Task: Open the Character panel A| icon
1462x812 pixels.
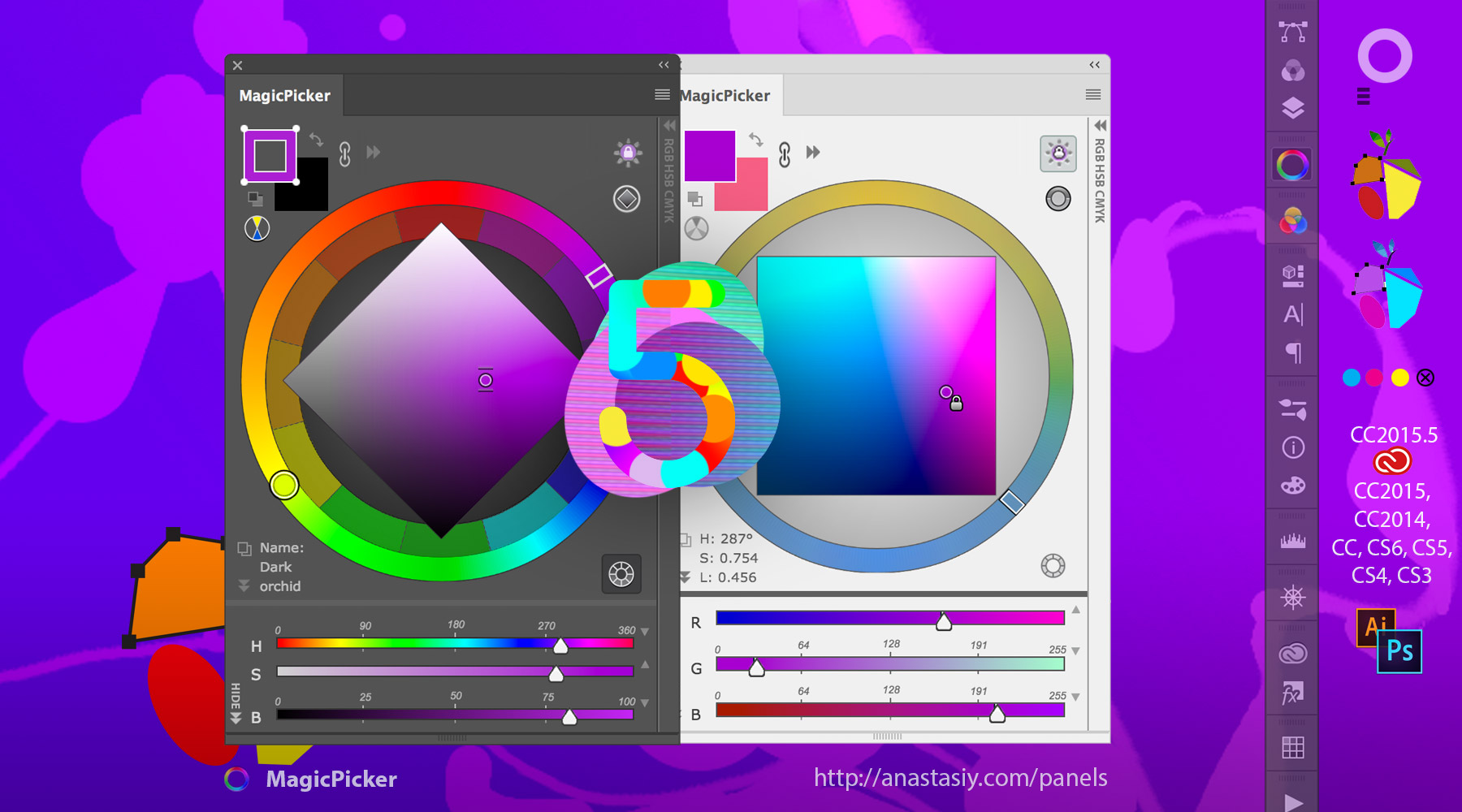Action: coord(1293,314)
